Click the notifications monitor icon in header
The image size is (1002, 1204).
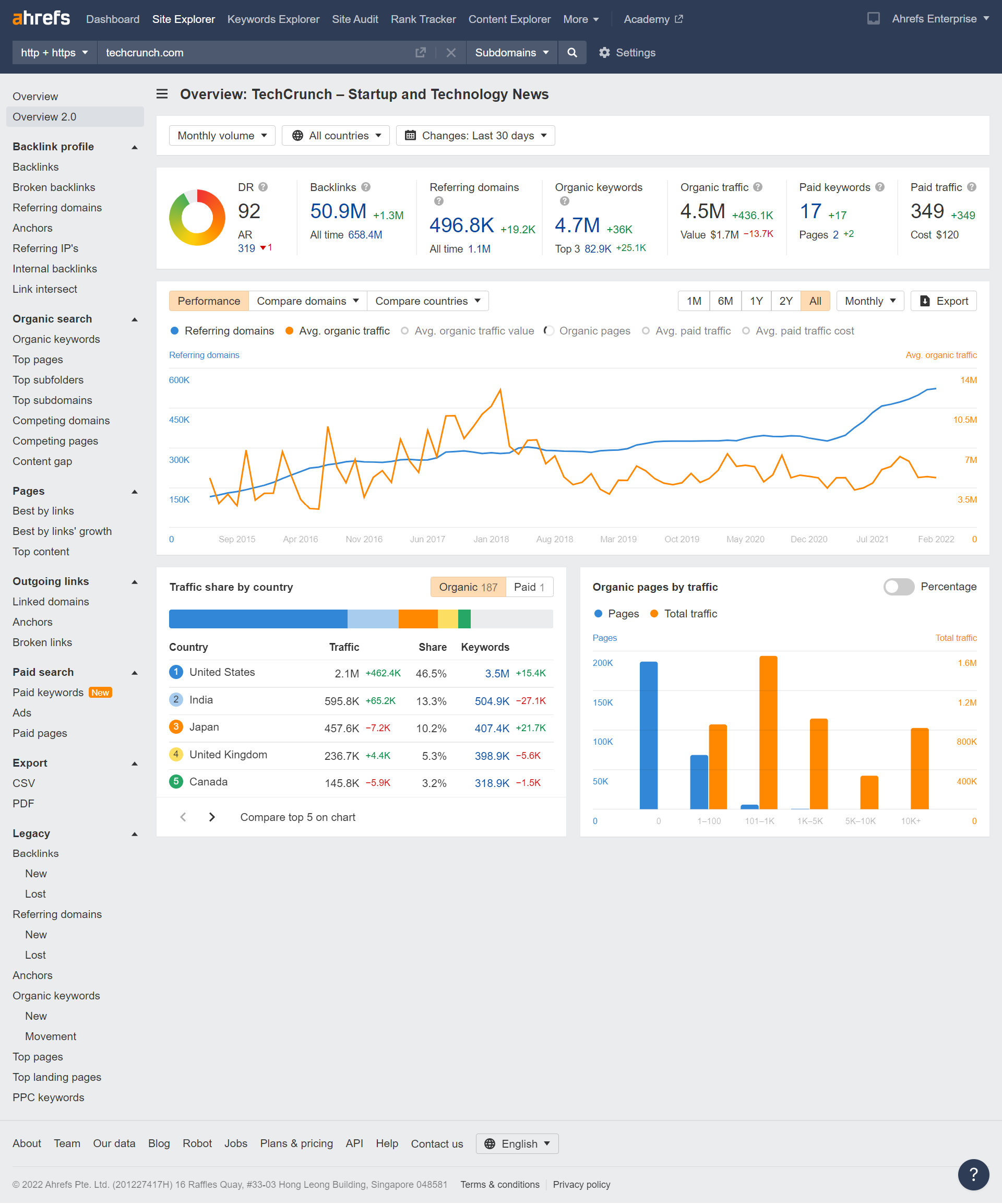873,19
